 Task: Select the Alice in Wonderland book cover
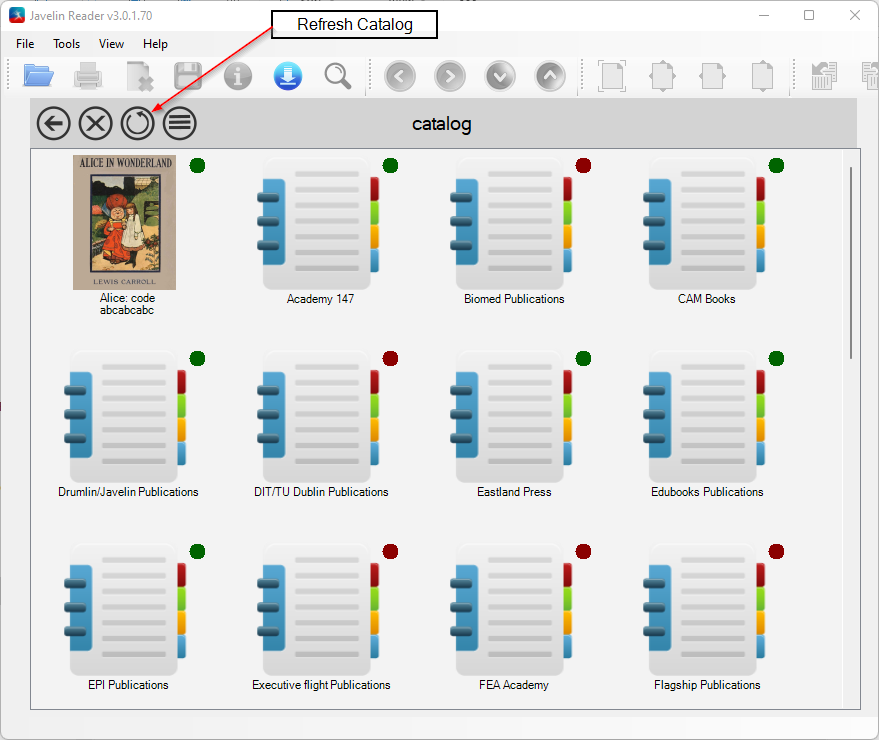click(x=124, y=223)
